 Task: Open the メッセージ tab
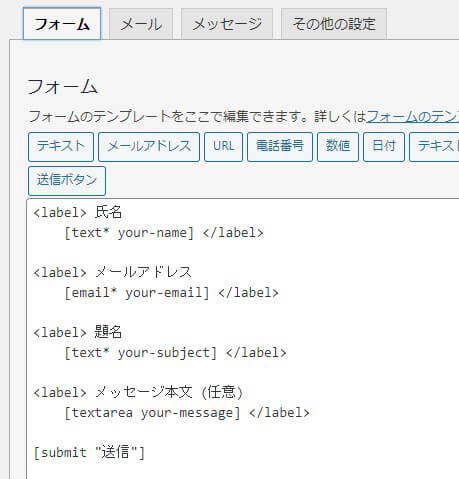[227, 24]
